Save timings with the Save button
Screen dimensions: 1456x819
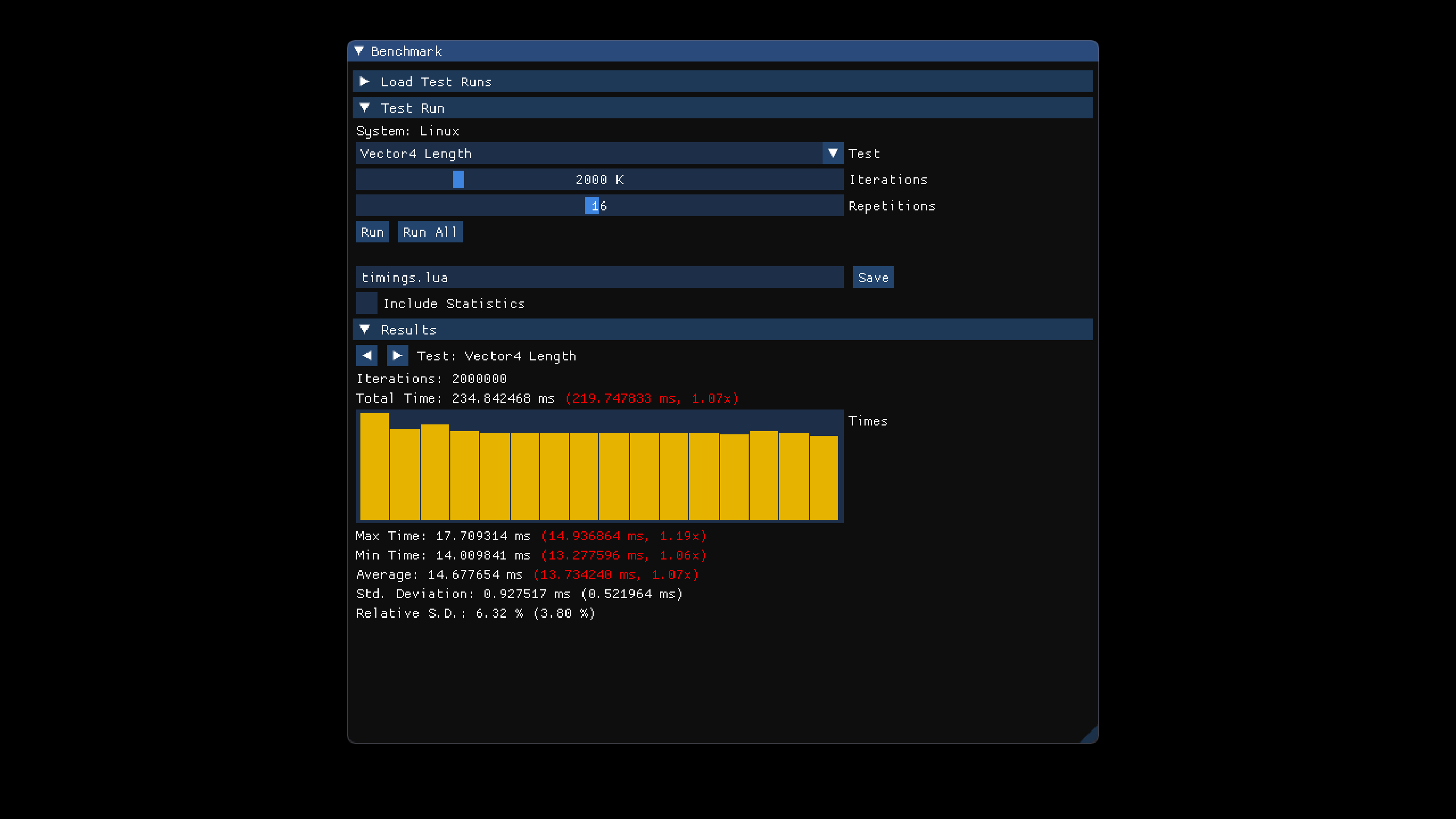pyautogui.click(x=873, y=278)
